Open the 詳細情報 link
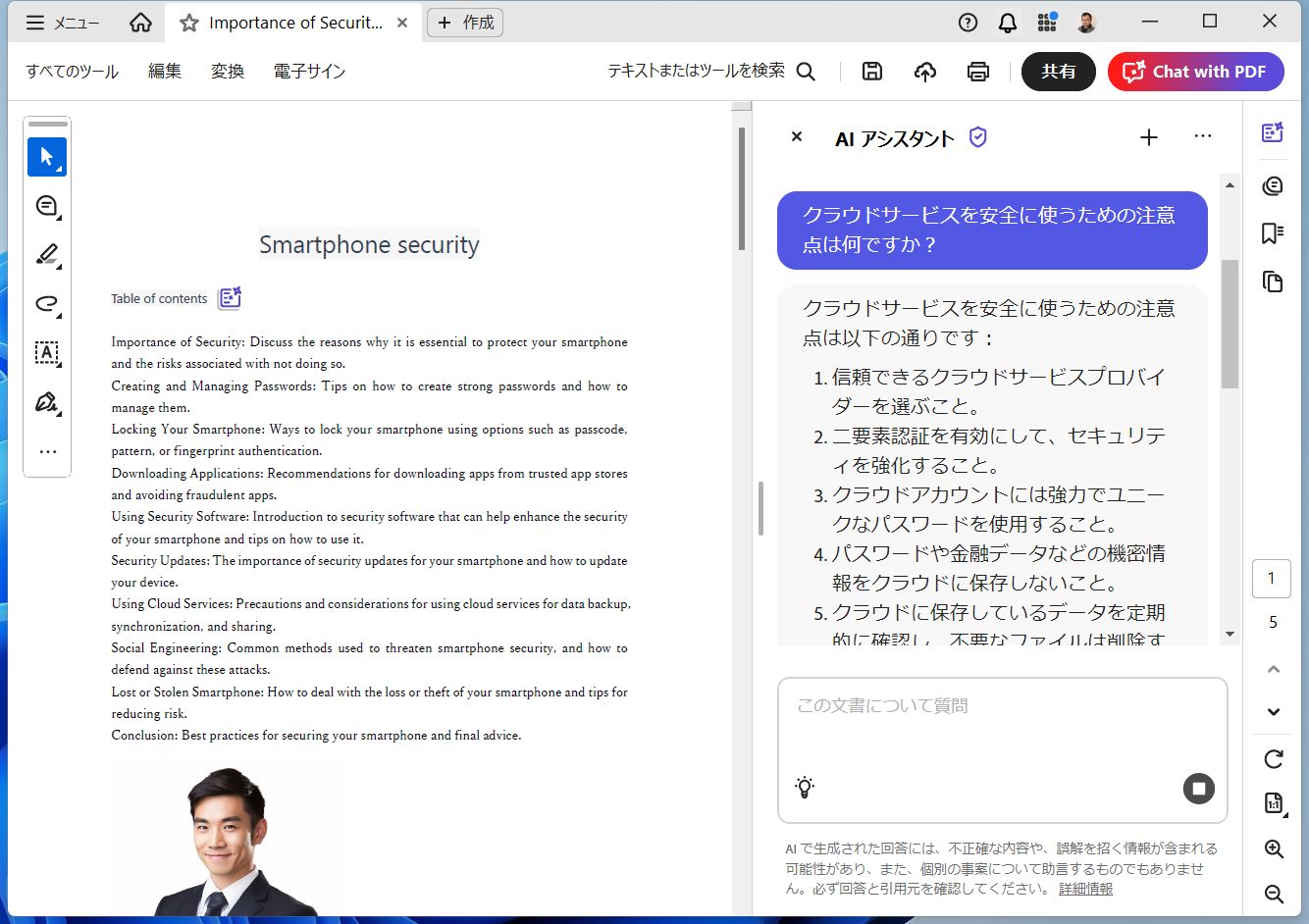The width and height of the screenshot is (1309, 924). click(1085, 889)
